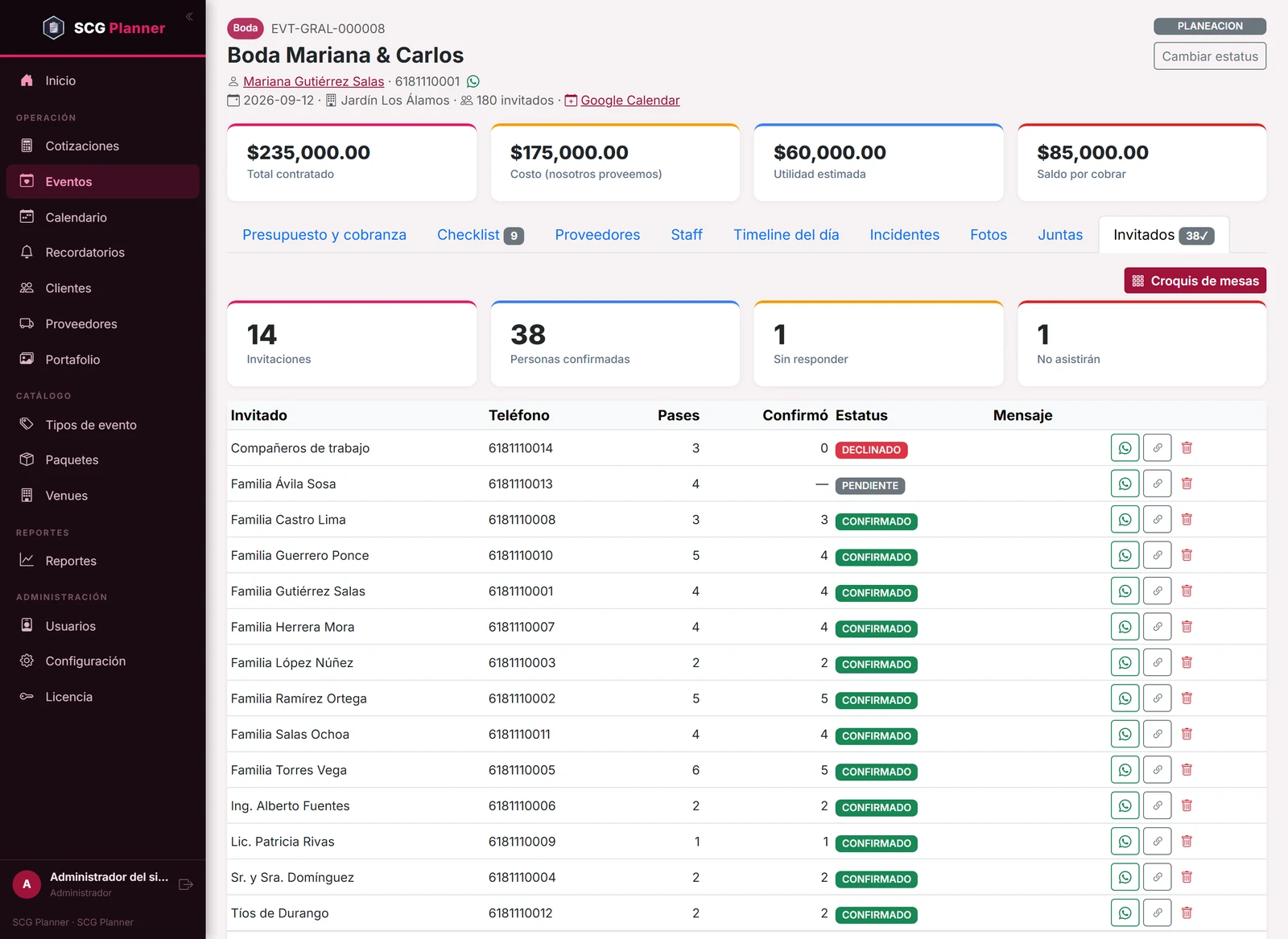Copy link for Familia Gutiérrez Salas row
Image resolution: width=1288 pixels, height=939 pixels.
[1157, 591]
